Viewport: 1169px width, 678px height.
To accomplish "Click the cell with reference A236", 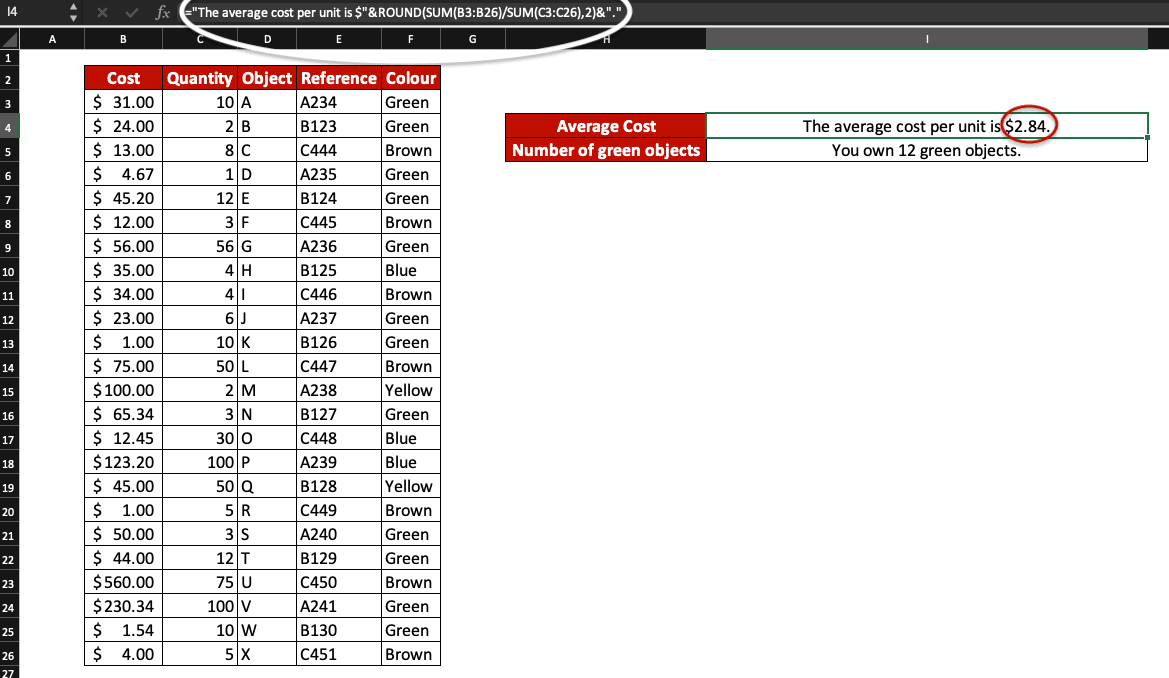I will click(x=339, y=246).
